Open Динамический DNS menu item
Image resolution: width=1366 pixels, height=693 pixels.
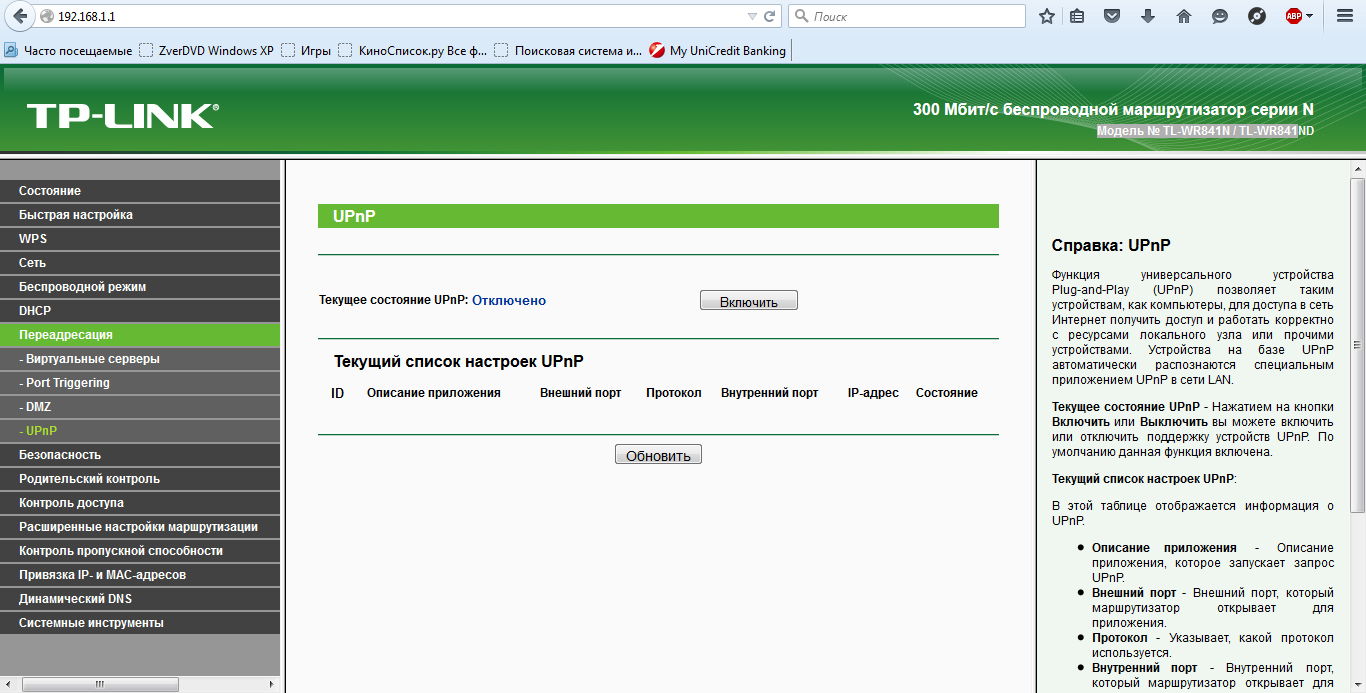click(140, 599)
